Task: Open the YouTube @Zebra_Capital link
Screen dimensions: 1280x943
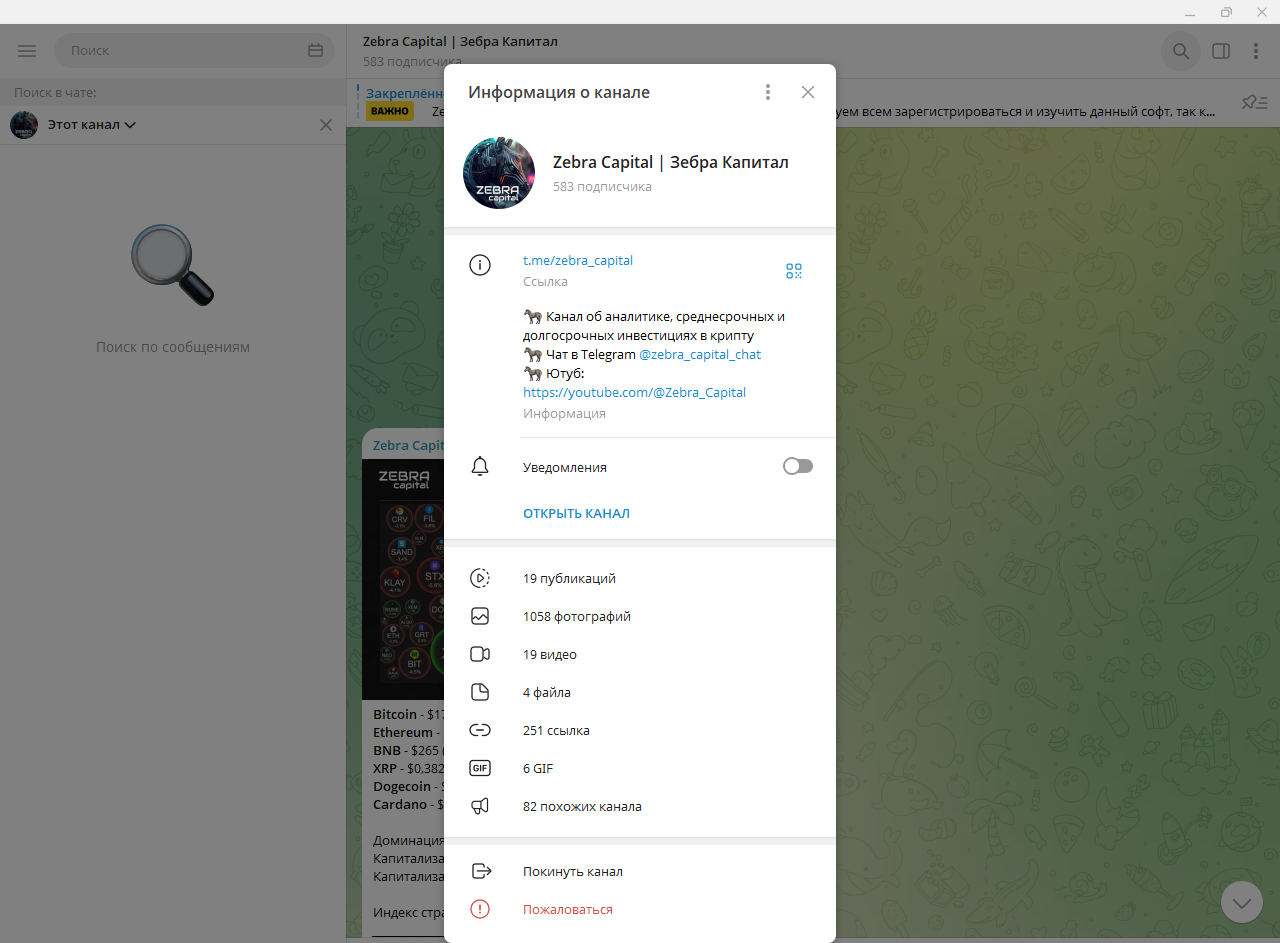Action: (634, 392)
